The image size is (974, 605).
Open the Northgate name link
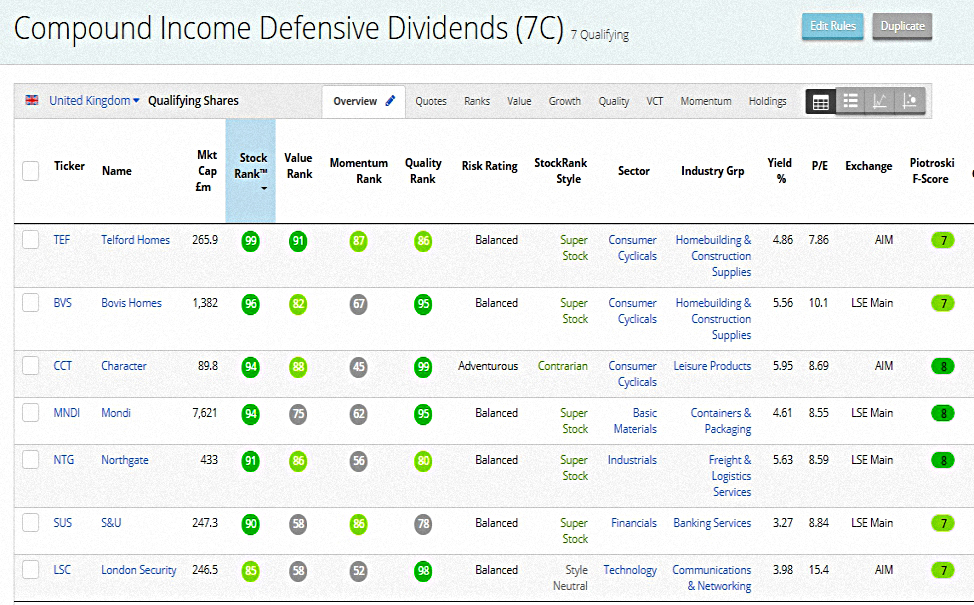point(125,460)
